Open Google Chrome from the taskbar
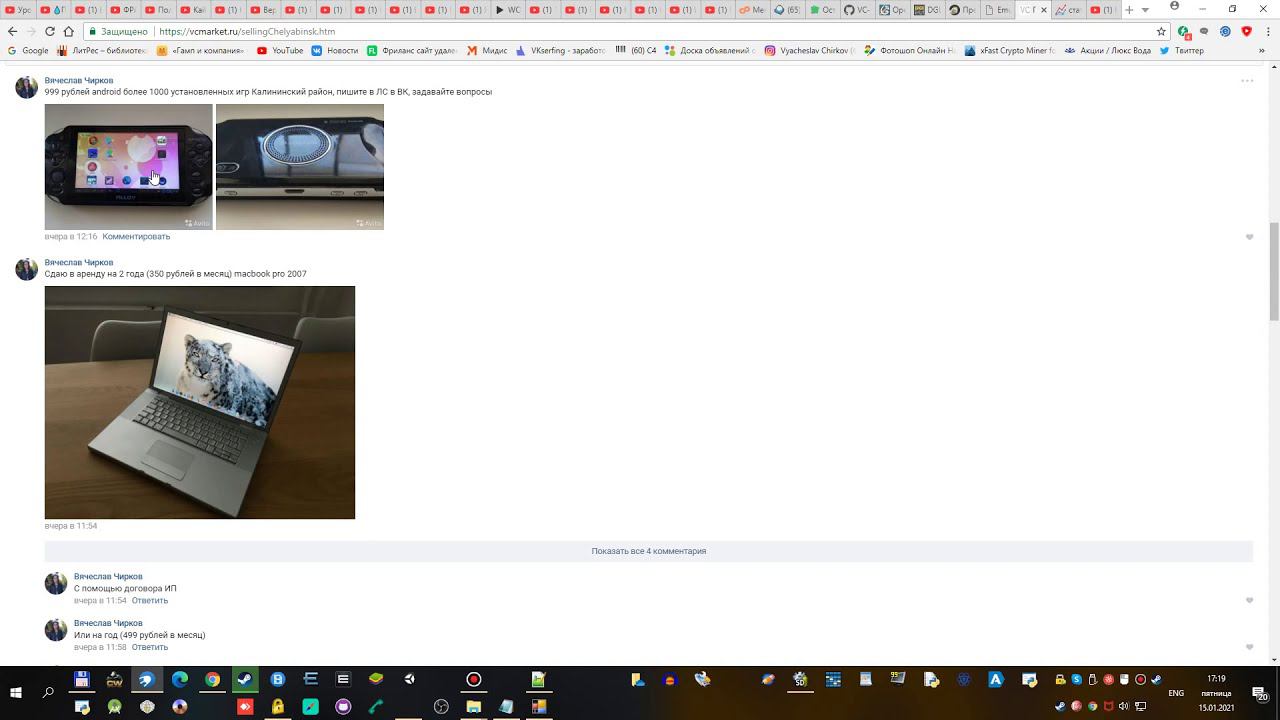This screenshot has width=1280, height=720. [x=212, y=680]
